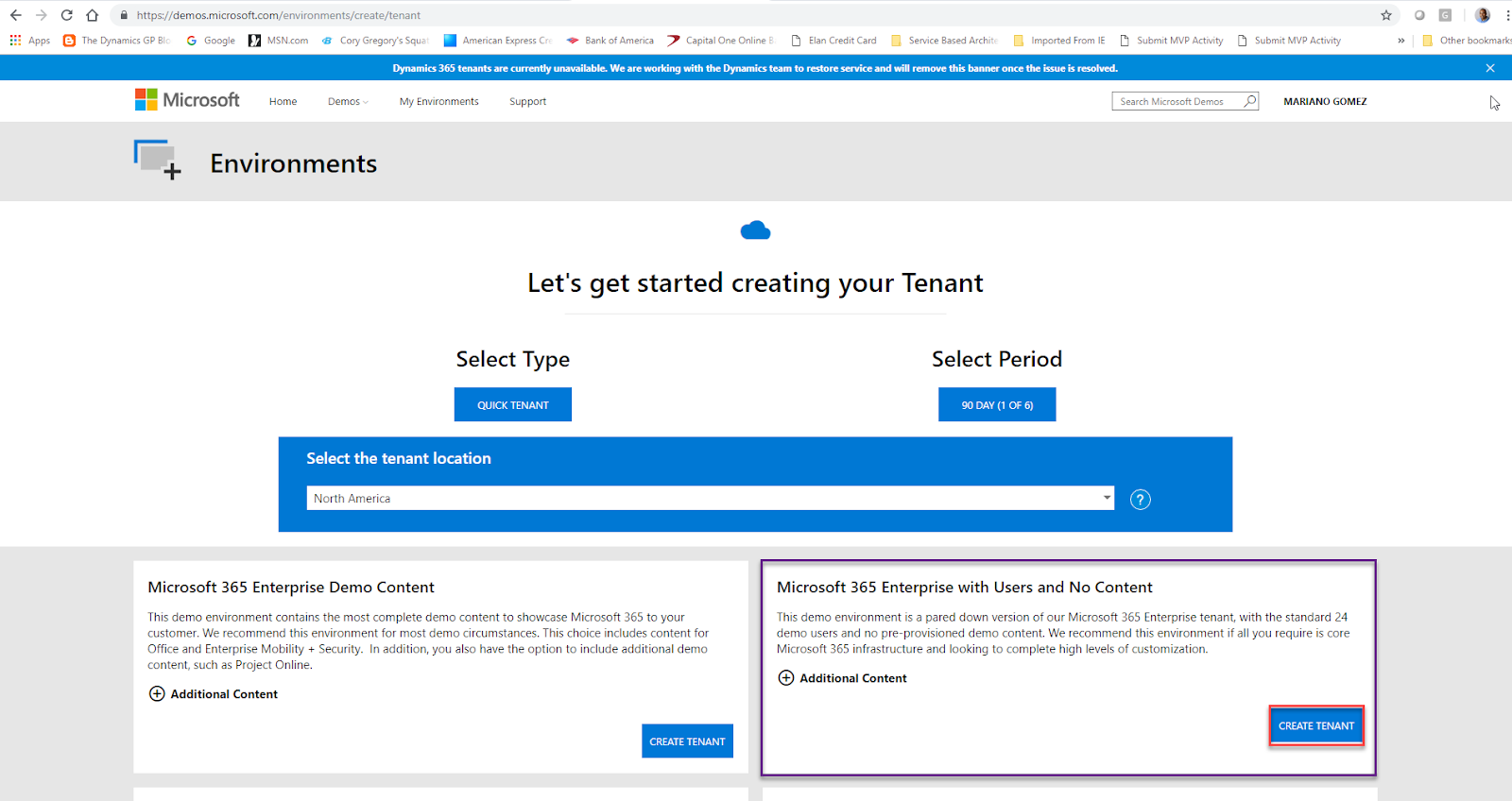This screenshot has width=1512, height=801.
Task: Open Cory Gregory's Squat bookmark
Action: 375,41
